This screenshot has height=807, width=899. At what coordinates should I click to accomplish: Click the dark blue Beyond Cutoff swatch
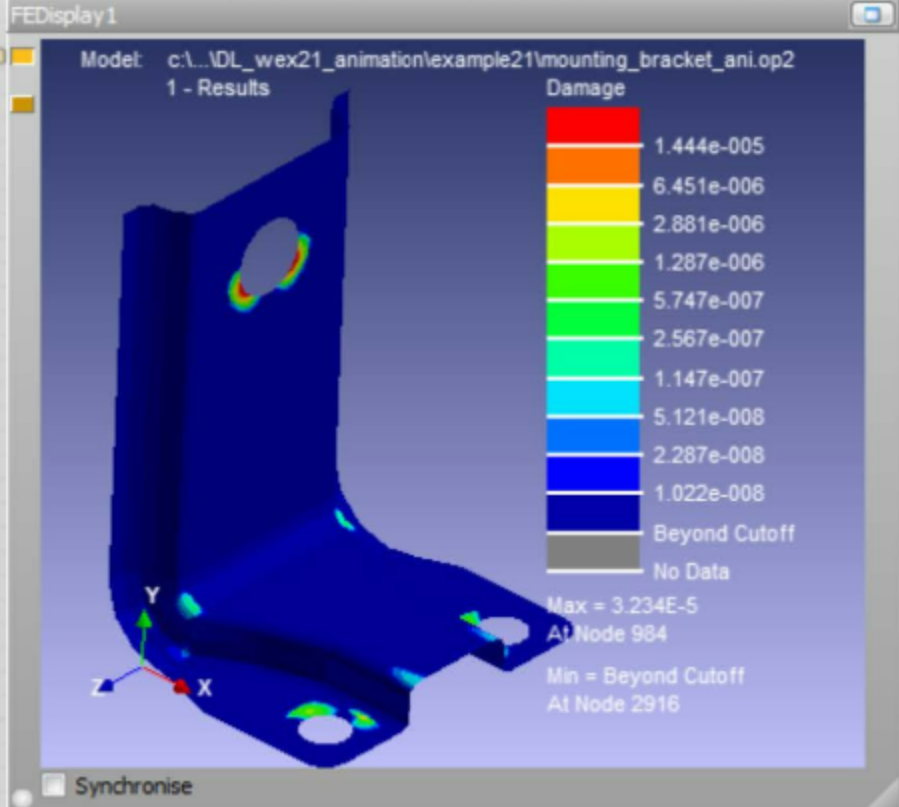coord(592,513)
